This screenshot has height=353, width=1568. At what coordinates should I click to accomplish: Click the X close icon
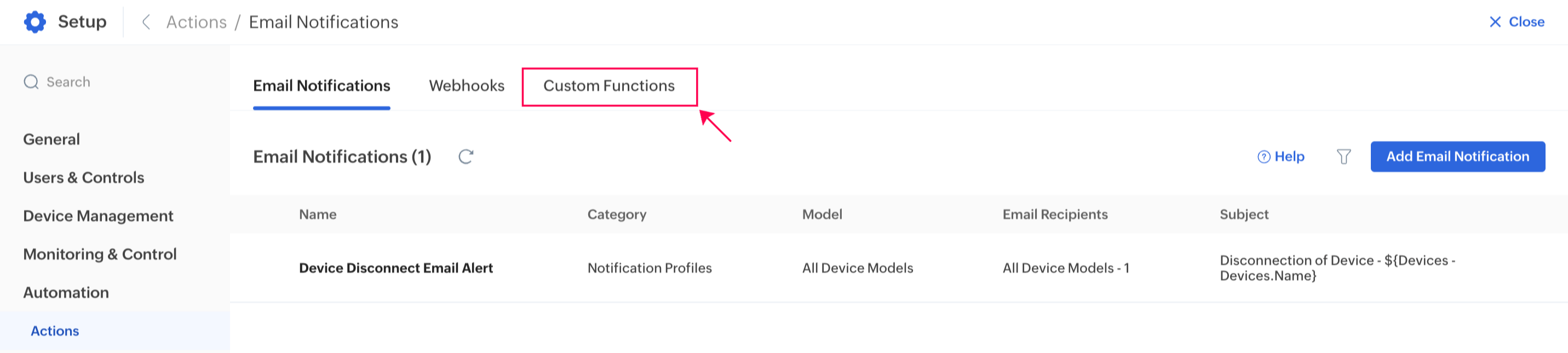[x=1495, y=22]
